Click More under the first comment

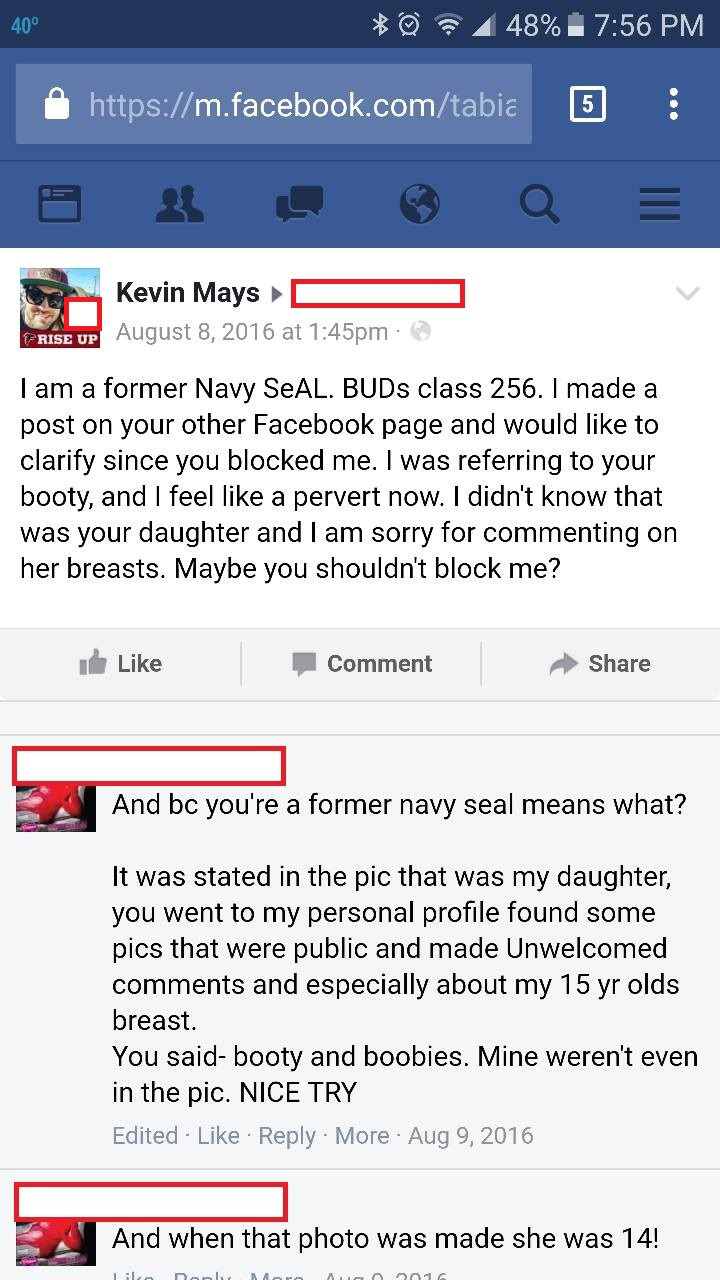(362, 1136)
